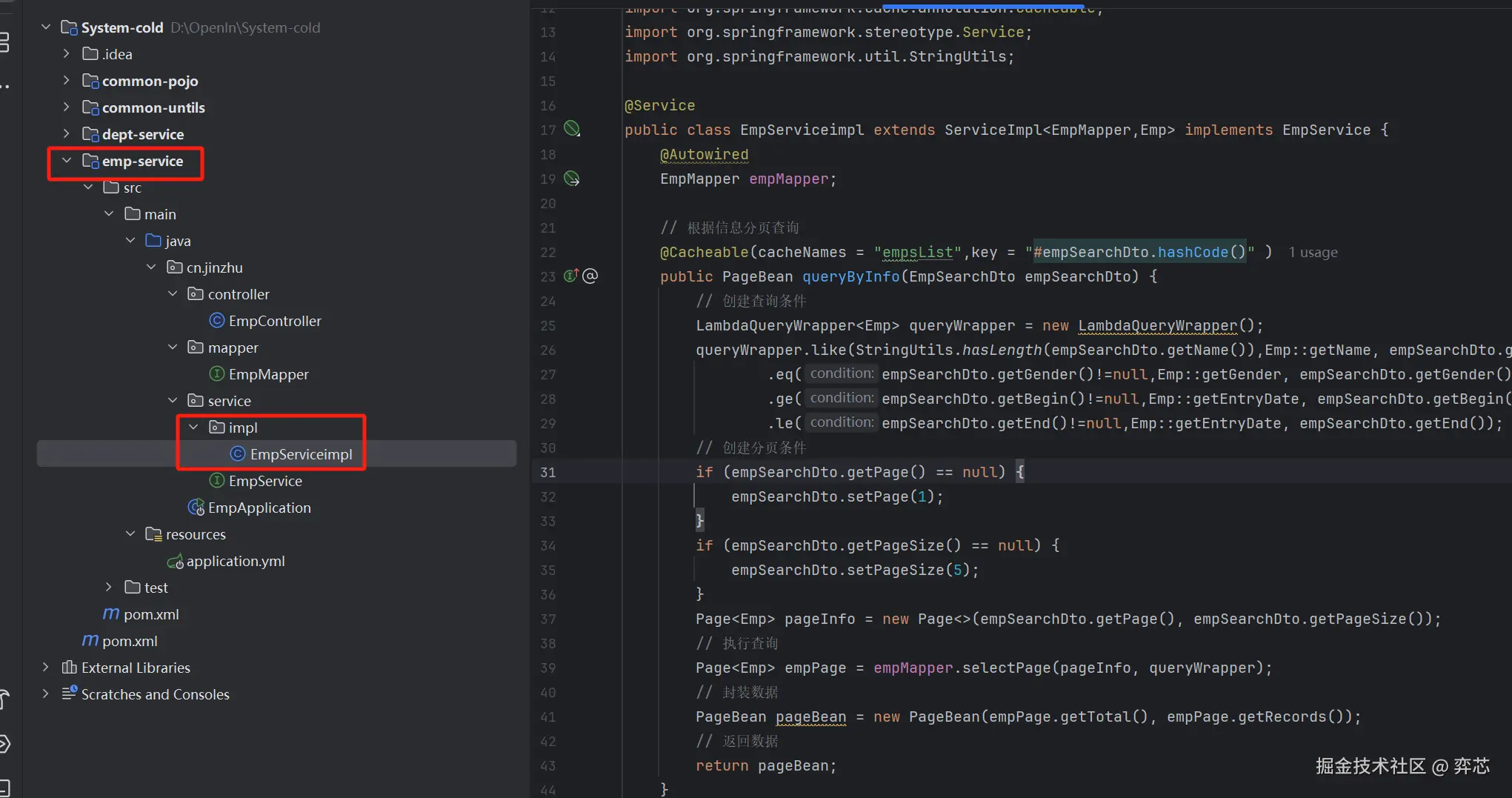Viewport: 1512px width, 798px height.
Task: Expand the .idea folder chevron
Action: (x=67, y=54)
